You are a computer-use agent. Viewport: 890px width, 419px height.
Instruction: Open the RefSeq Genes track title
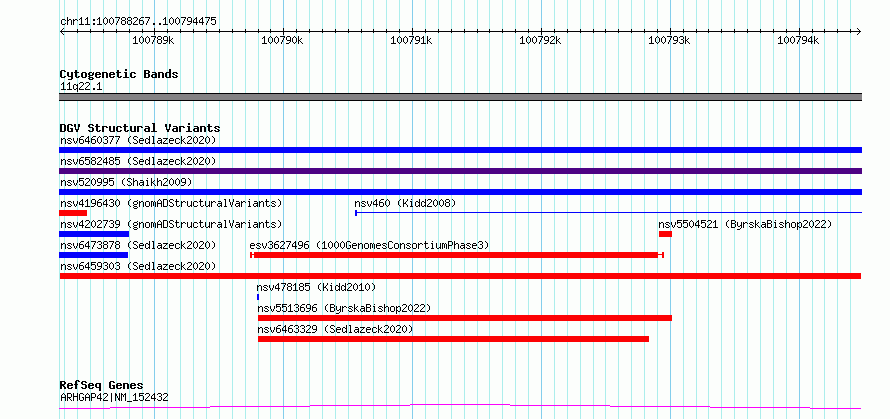pyautogui.click(x=102, y=386)
